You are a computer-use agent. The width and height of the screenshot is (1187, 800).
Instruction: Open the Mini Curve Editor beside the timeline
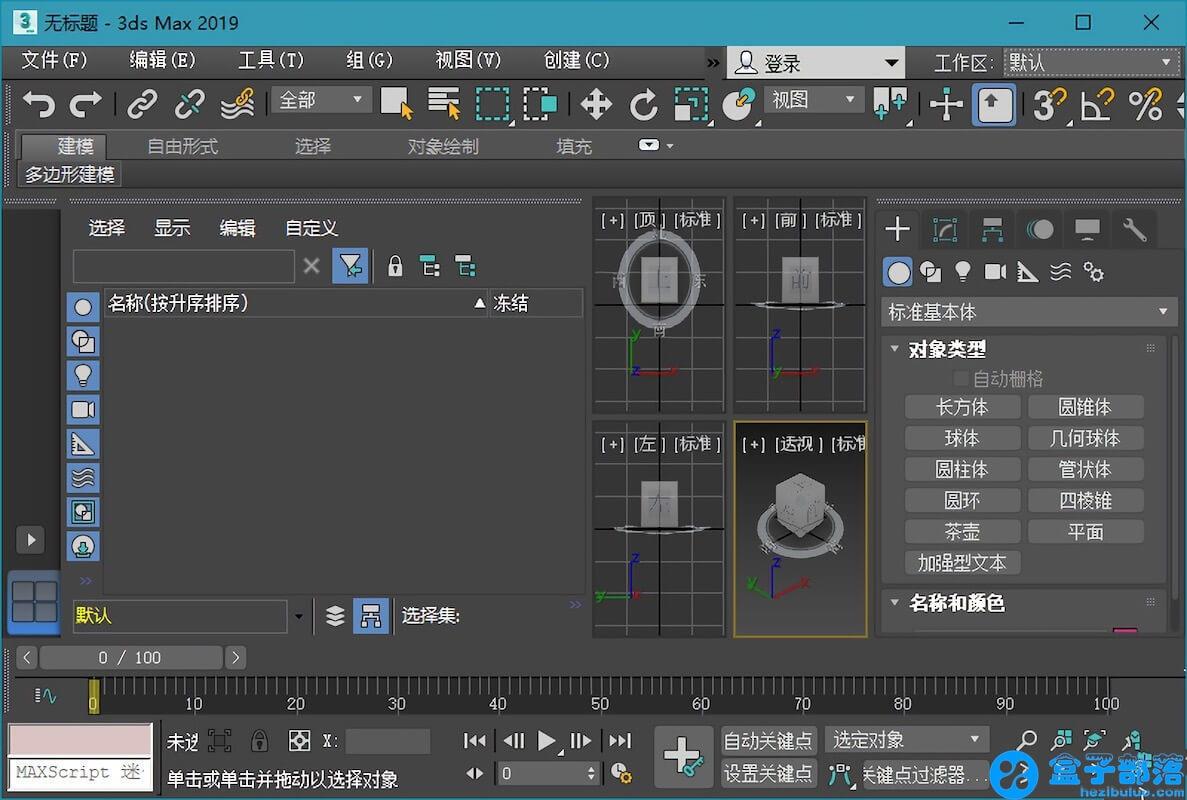pos(45,695)
